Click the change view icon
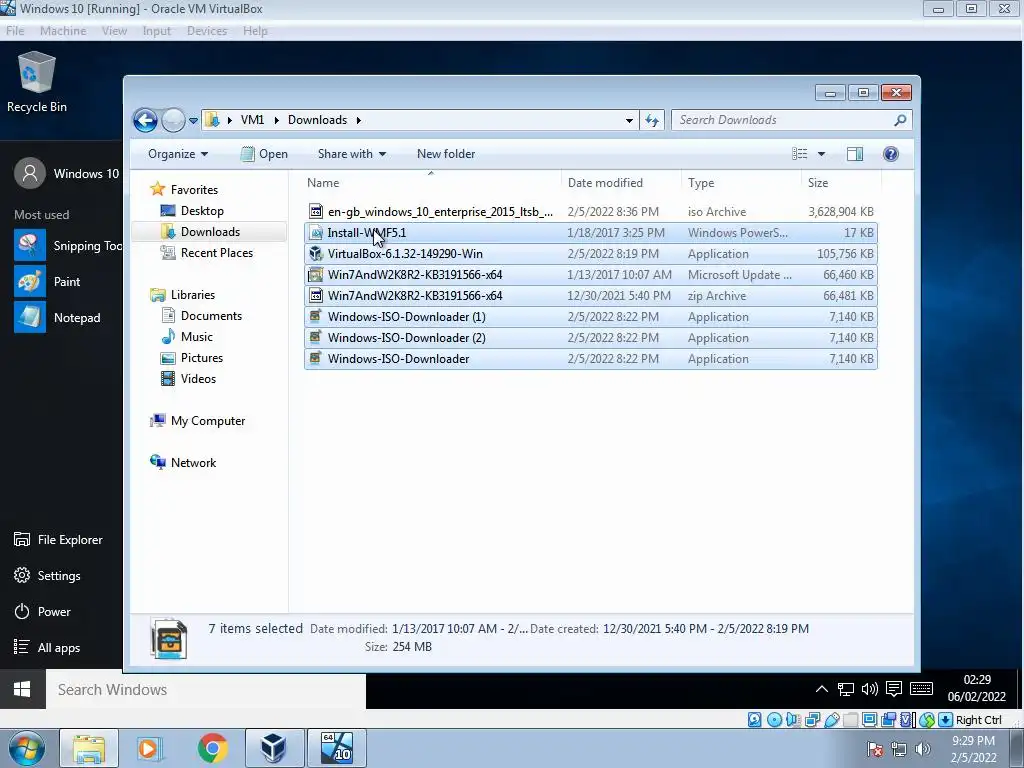Viewport: 1024px width, 768px height. tap(799, 154)
